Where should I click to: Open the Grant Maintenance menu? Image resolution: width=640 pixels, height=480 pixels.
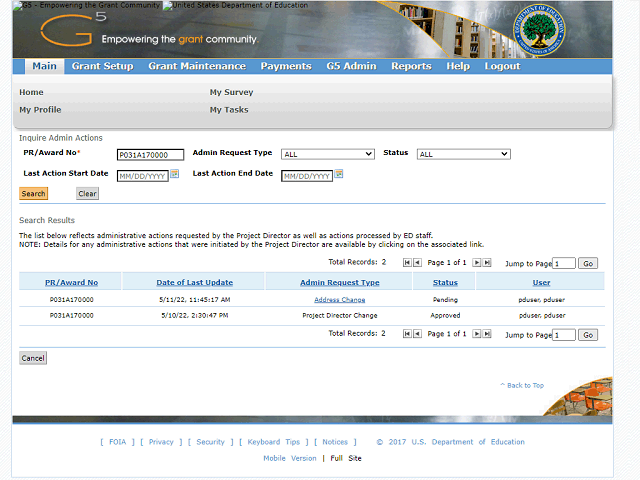pos(197,66)
